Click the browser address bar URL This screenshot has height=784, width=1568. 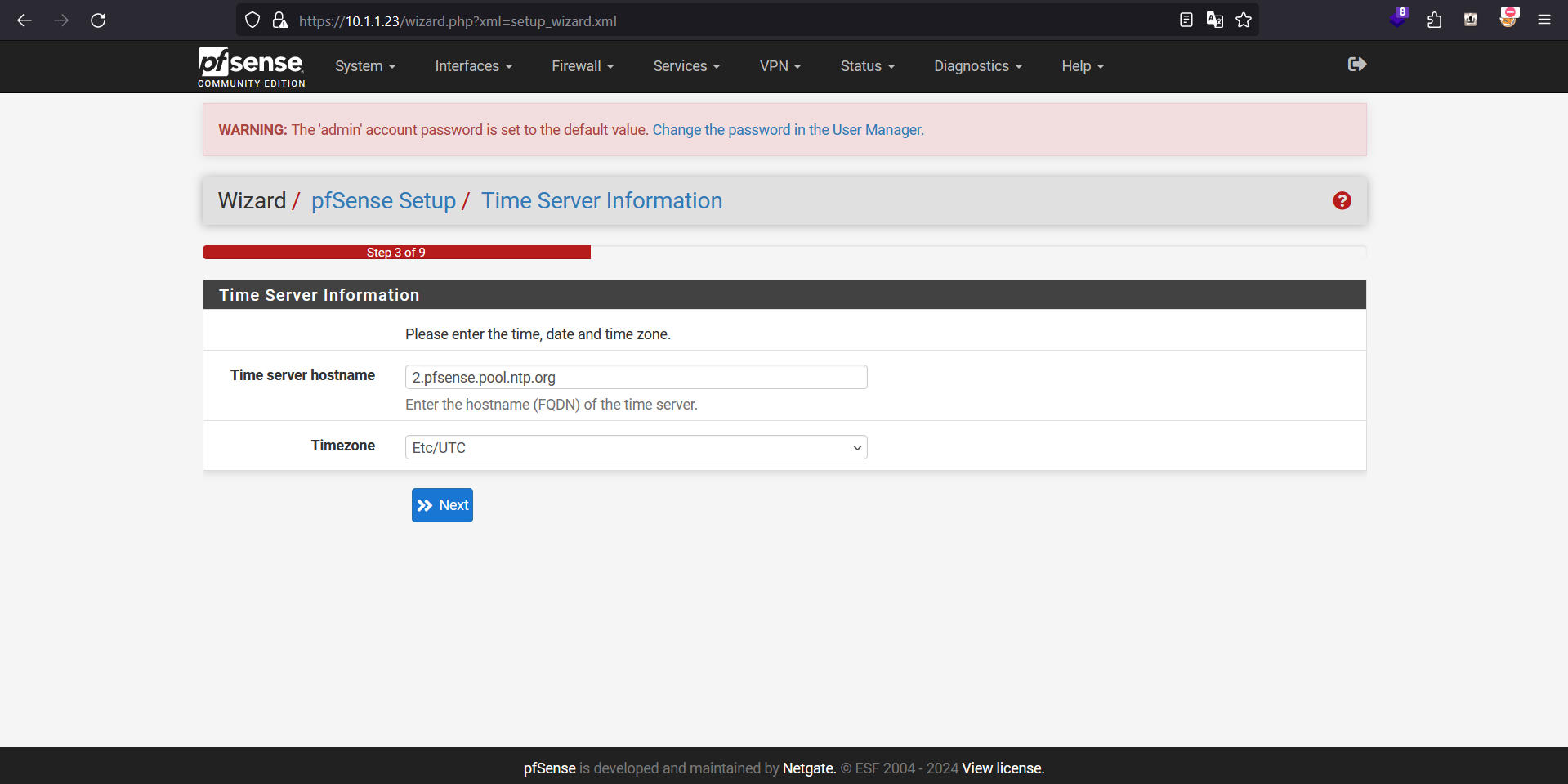[458, 21]
